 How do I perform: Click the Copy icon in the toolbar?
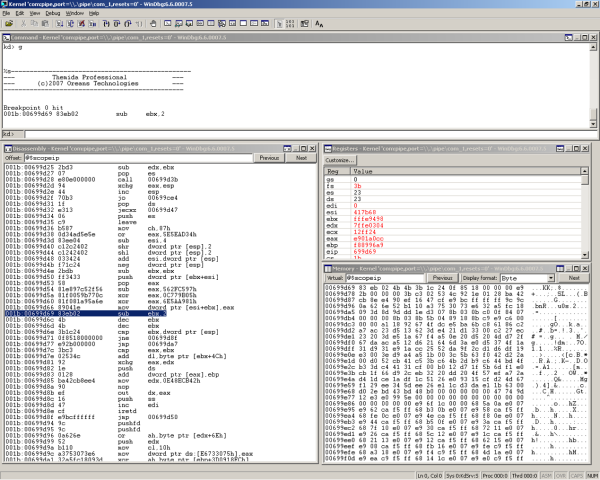point(34,24)
